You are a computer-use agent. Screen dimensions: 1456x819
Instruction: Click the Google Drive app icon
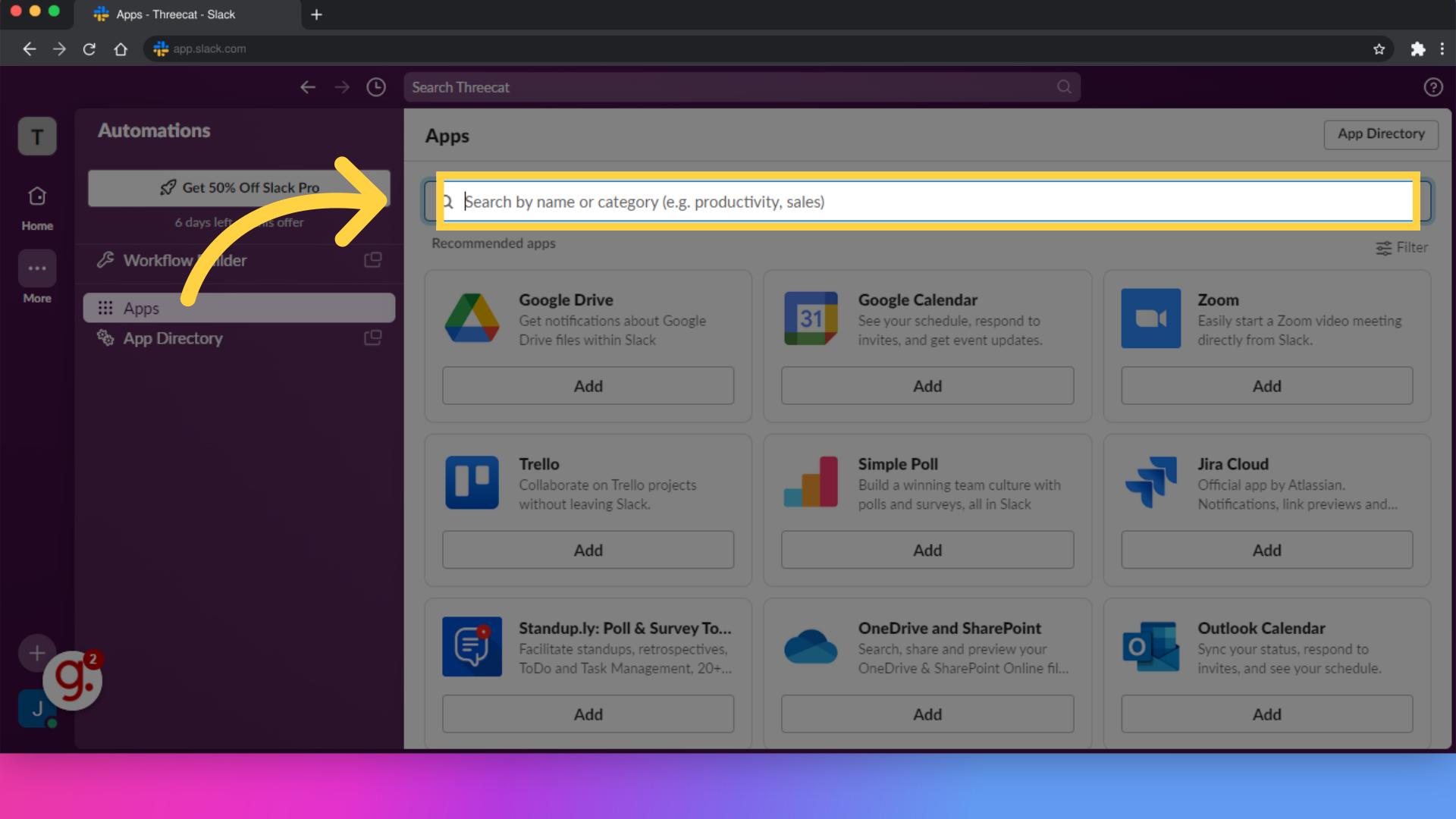(472, 318)
